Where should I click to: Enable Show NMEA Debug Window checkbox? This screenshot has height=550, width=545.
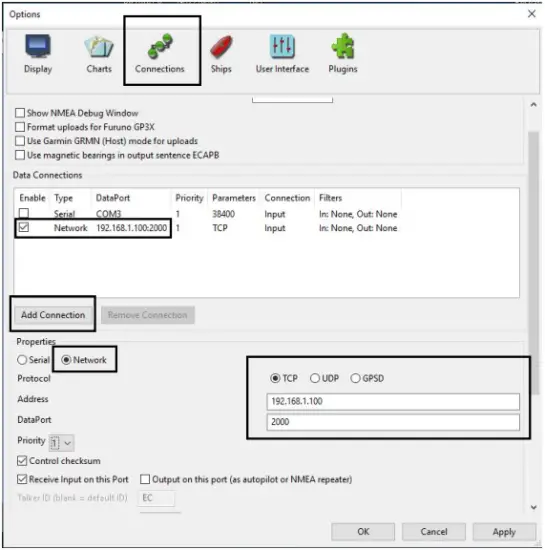(20, 113)
